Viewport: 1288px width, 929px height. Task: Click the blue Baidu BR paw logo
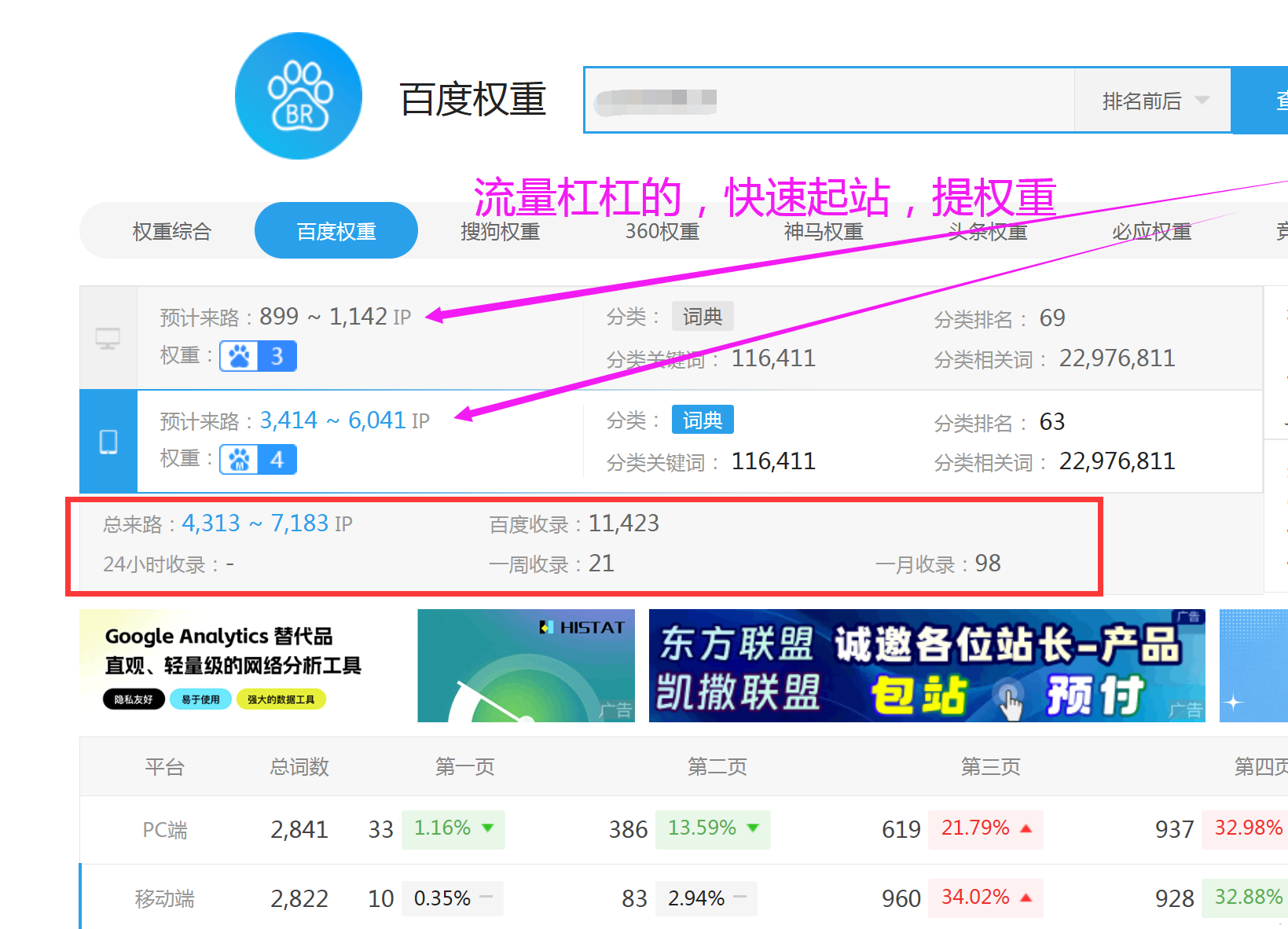tap(299, 96)
